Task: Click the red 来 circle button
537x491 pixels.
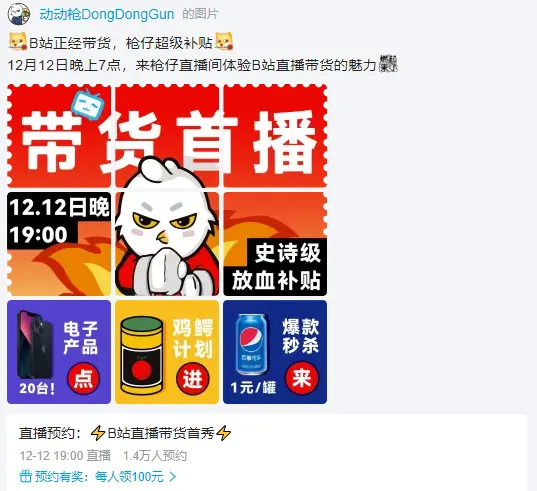Action: [302, 378]
